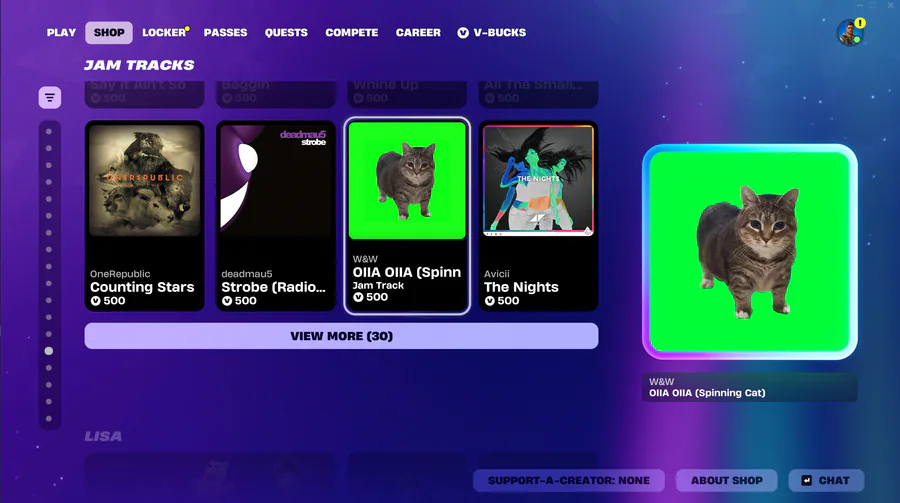Switch to the Locker tab

coord(165,33)
